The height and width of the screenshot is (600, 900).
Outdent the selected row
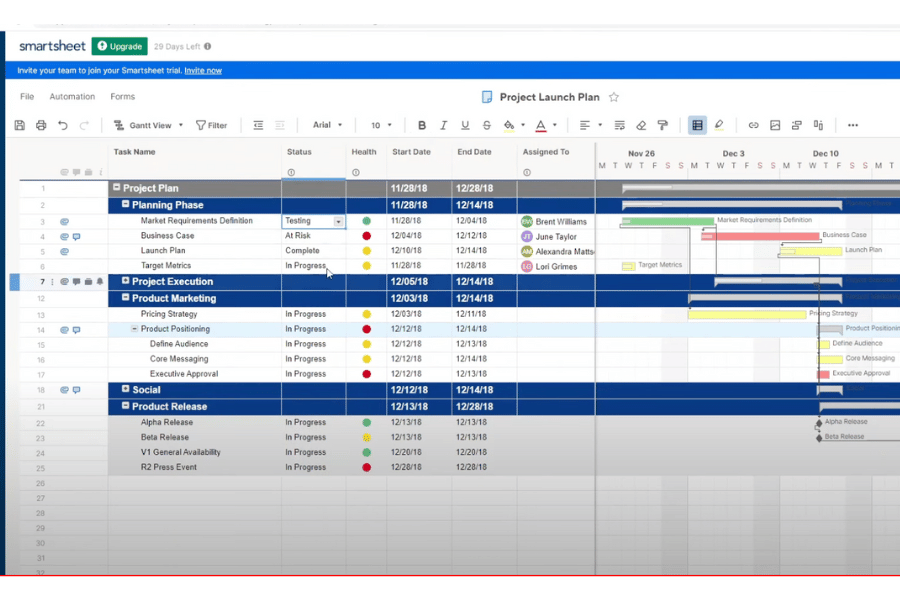pyautogui.click(x=258, y=125)
